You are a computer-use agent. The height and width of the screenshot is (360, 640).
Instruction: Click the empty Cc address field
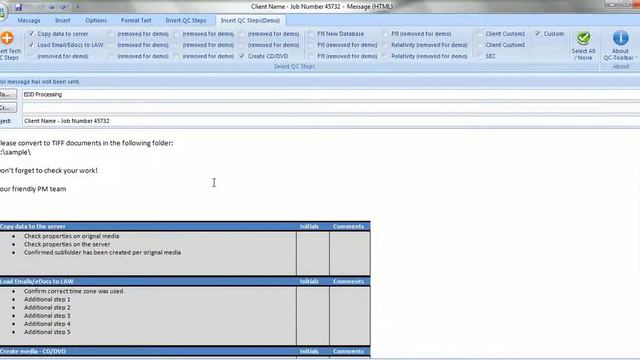coord(331,108)
